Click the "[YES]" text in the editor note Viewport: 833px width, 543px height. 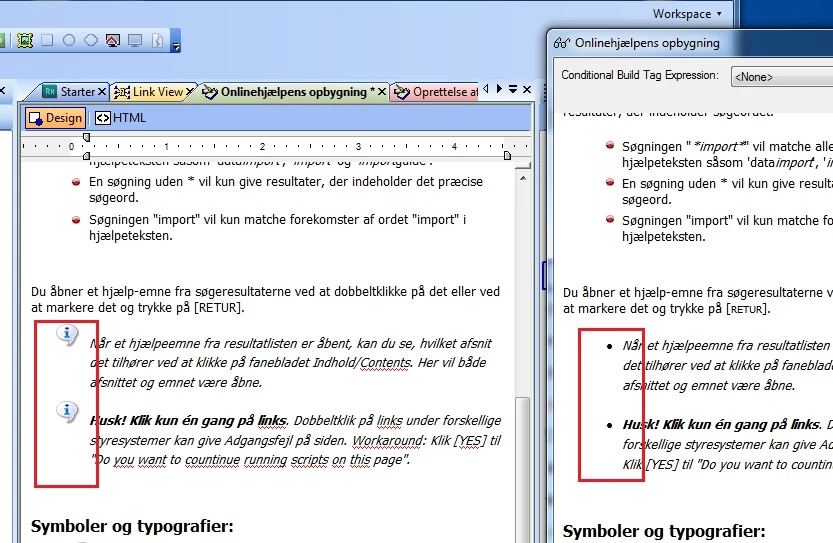pos(470,440)
